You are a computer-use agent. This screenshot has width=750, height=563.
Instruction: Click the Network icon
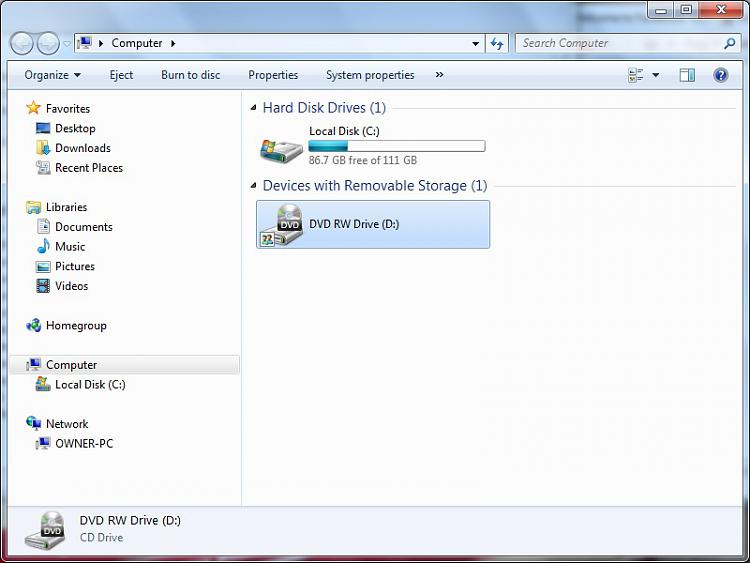(33, 423)
